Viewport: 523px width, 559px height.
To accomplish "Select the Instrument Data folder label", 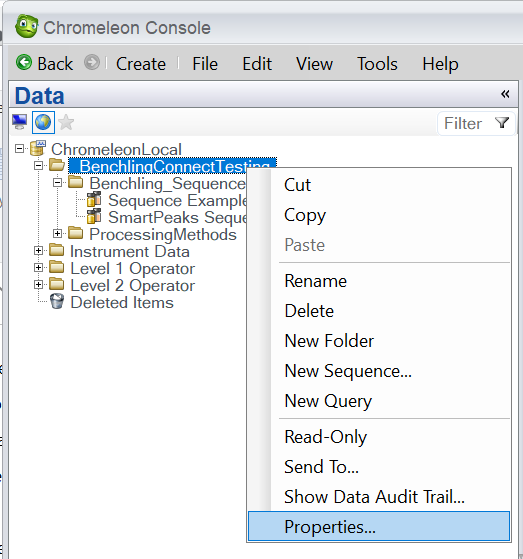I will (129, 251).
